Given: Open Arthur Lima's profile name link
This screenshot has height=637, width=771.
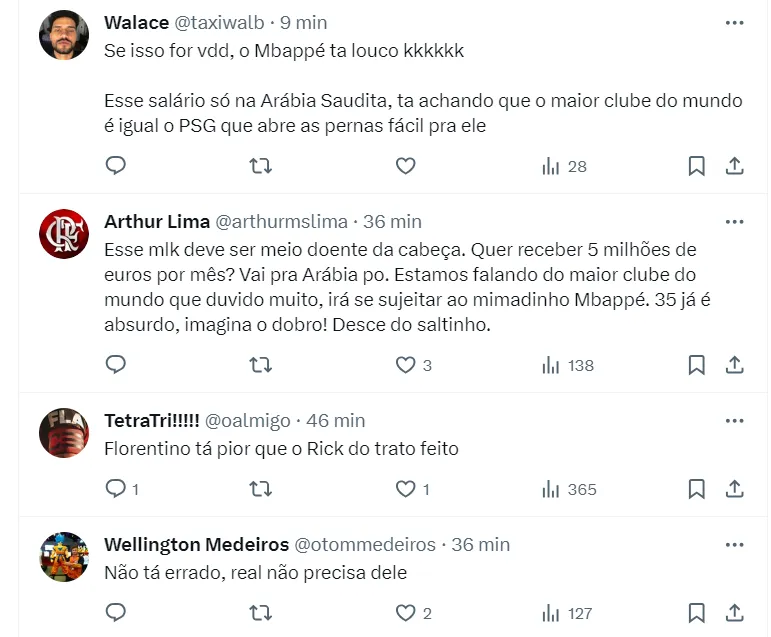Looking at the screenshot, I should coord(155,221).
